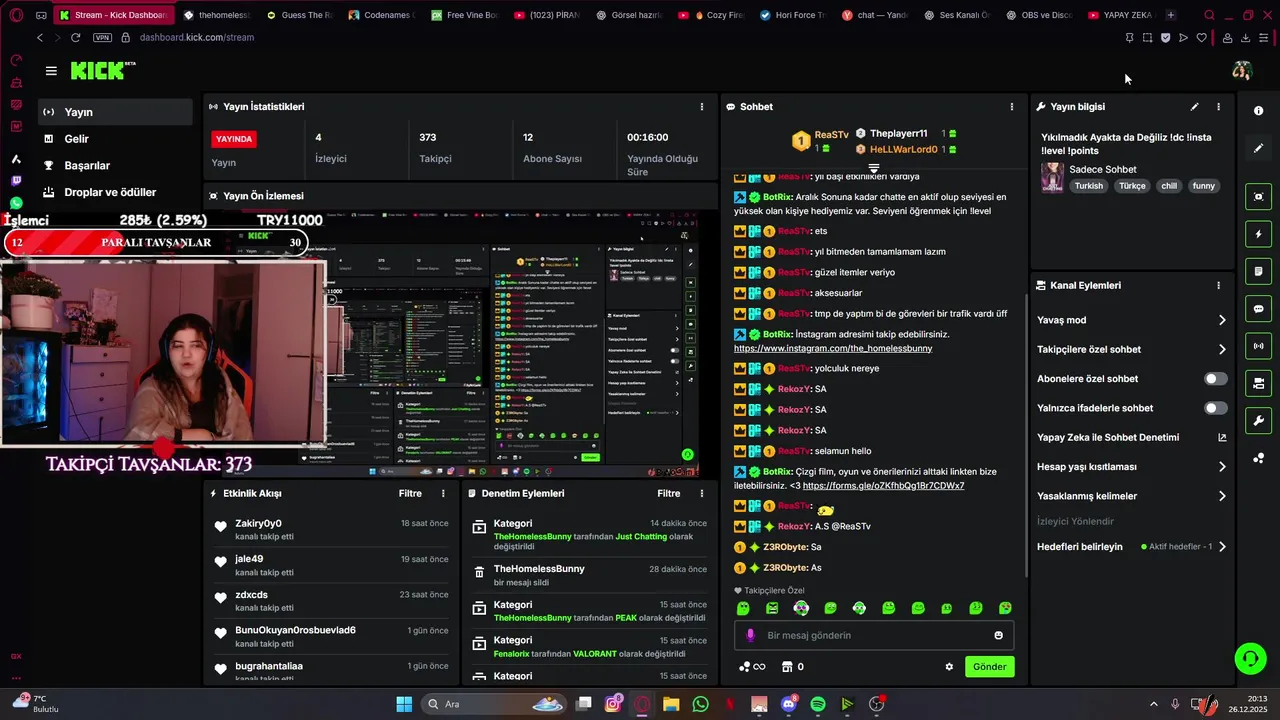Expand Yasaklanmış kelimeler options
This screenshot has width=1280, height=720.
pos(1222,496)
